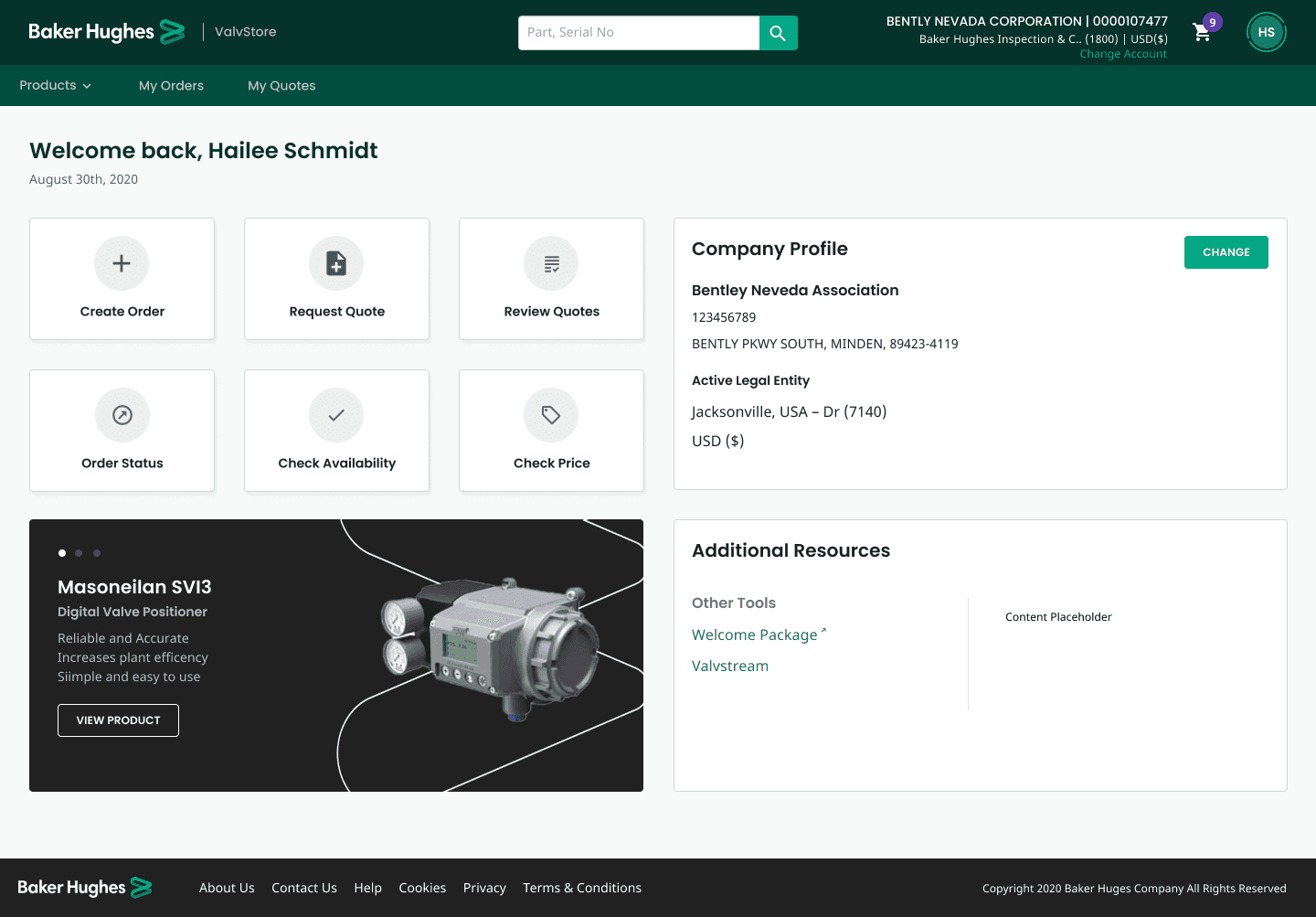1316x917 pixels.
Task: Select the second carousel dot
Action: (x=79, y=553)
